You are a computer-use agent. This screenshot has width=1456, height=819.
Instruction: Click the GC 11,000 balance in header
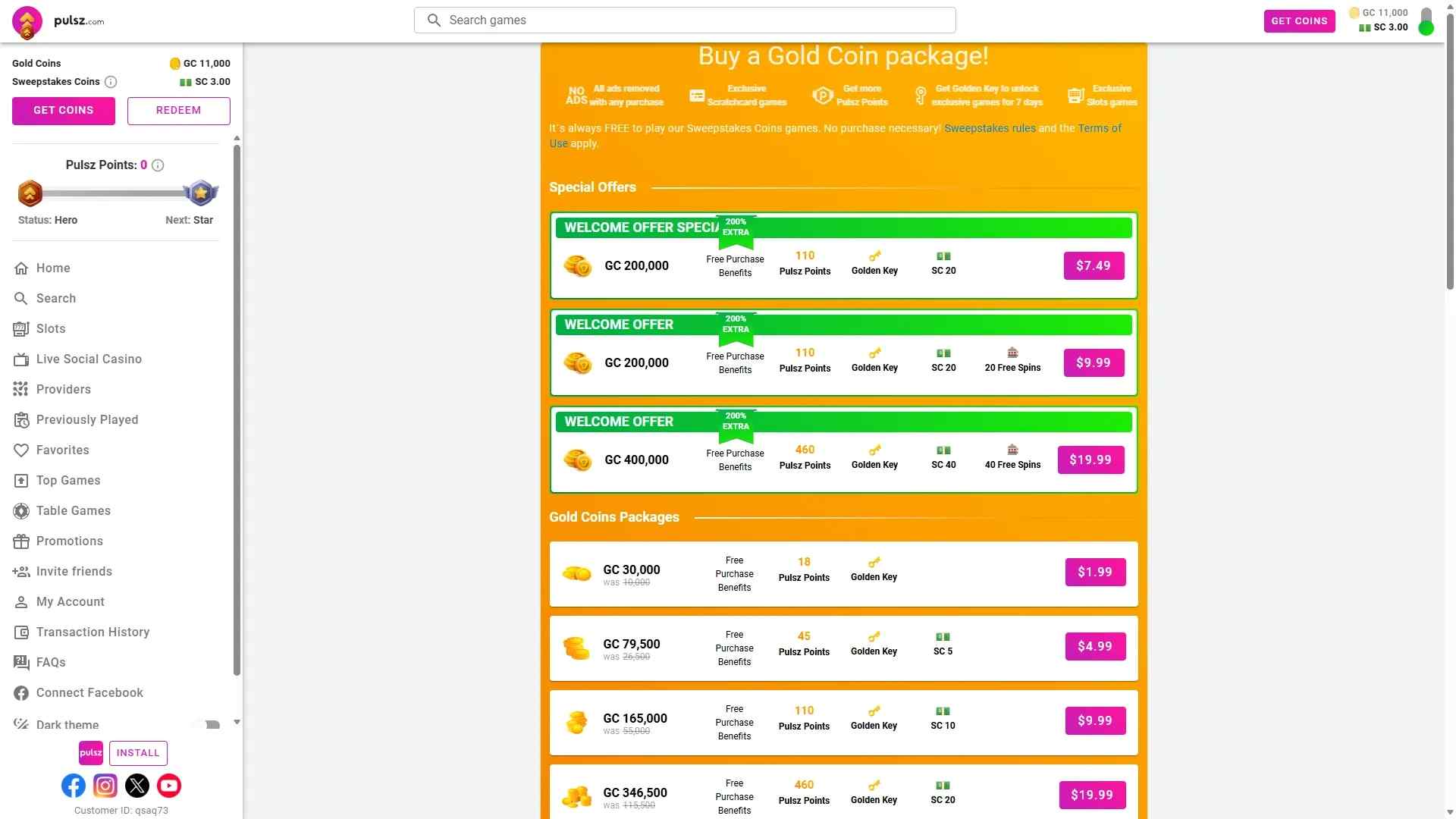(x=1379, y=13)
